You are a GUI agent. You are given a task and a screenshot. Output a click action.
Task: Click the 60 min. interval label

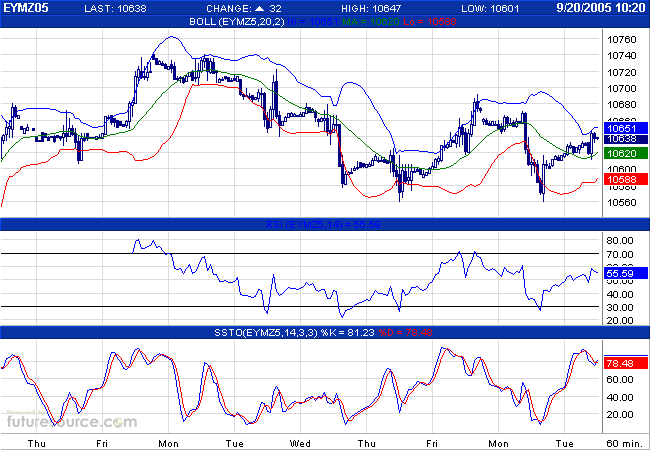(623, 444)
